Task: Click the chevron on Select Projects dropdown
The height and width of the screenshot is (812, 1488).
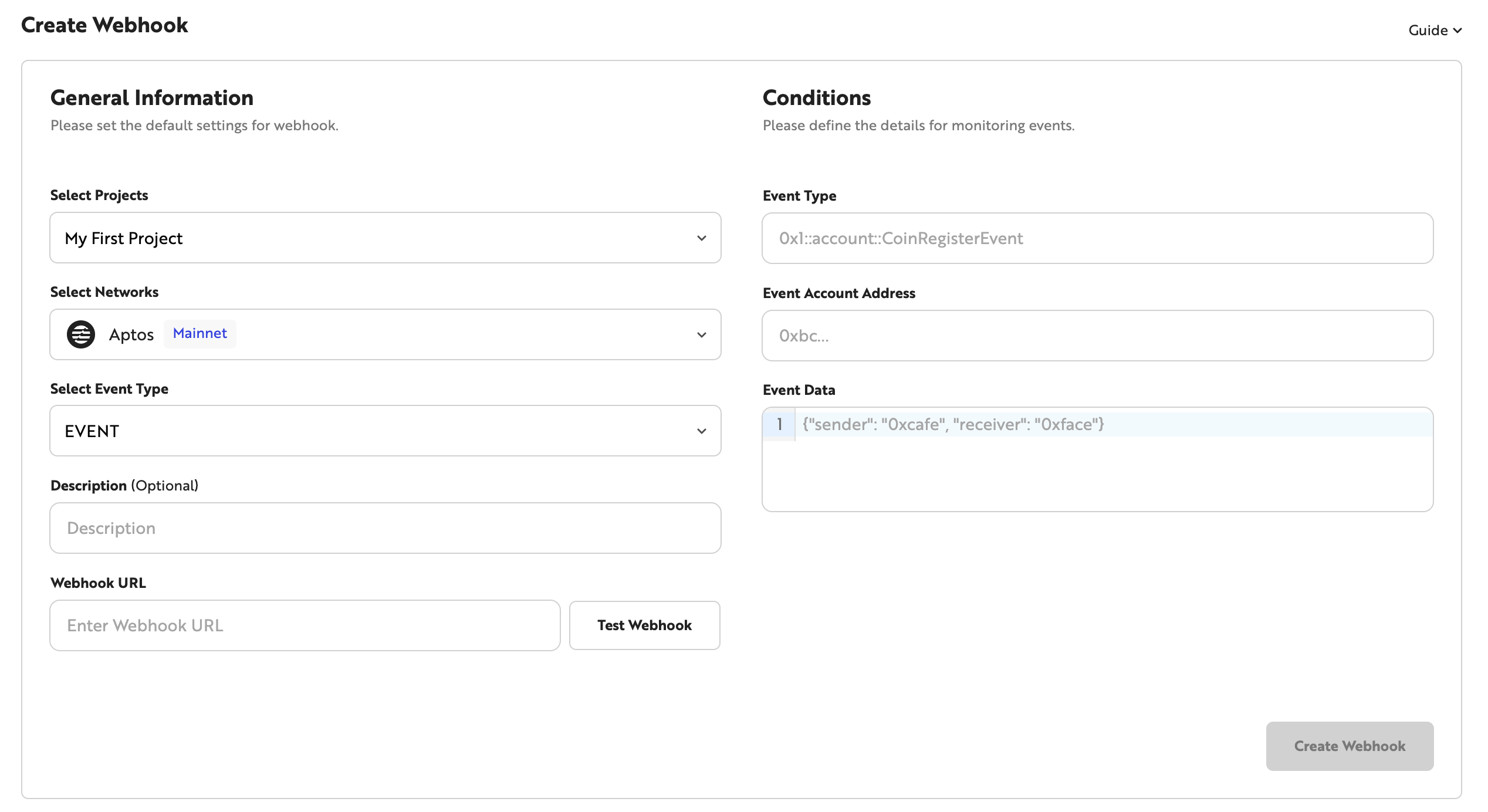Action: [701, 238]
